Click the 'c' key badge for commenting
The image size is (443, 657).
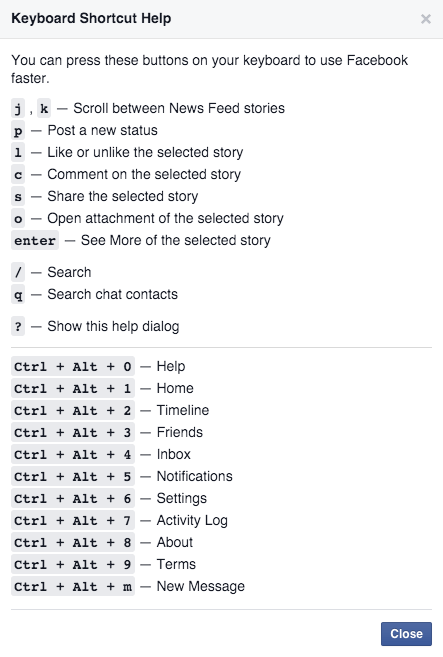coord(18,175)
